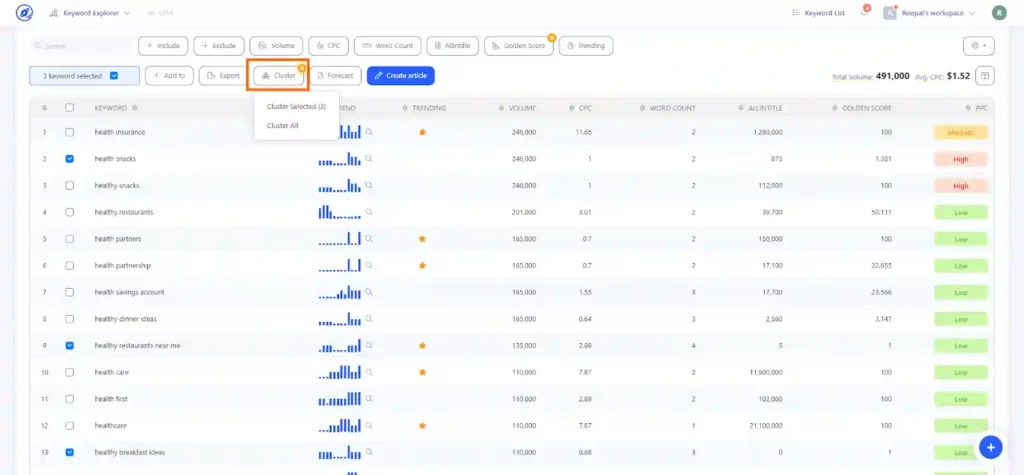Click the trend magnifier for healthy dinner ideas
This screenshot has width=1024, height=475.
pos(369,319)
